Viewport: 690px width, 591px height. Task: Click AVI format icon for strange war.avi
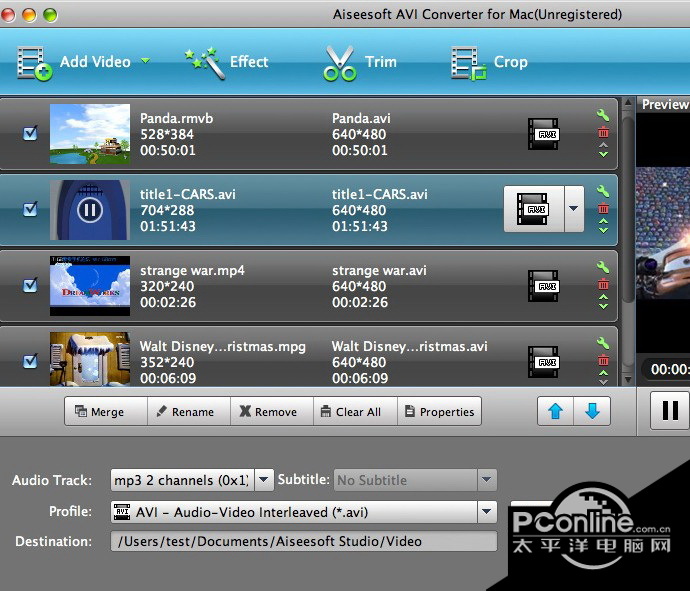[x=543, y=286]
